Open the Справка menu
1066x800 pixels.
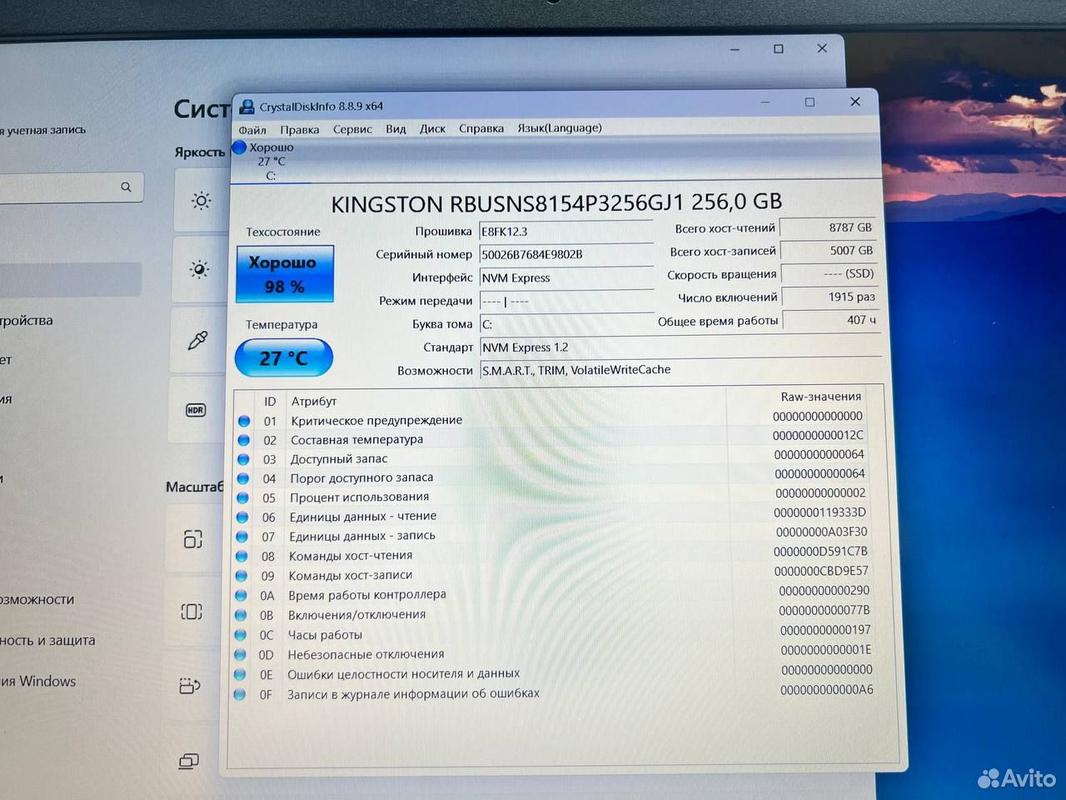tap(481, 128)
